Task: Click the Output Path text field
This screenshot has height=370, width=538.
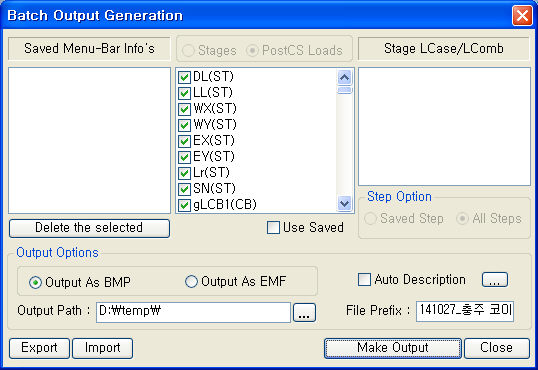Action: (x=194, y=312)
